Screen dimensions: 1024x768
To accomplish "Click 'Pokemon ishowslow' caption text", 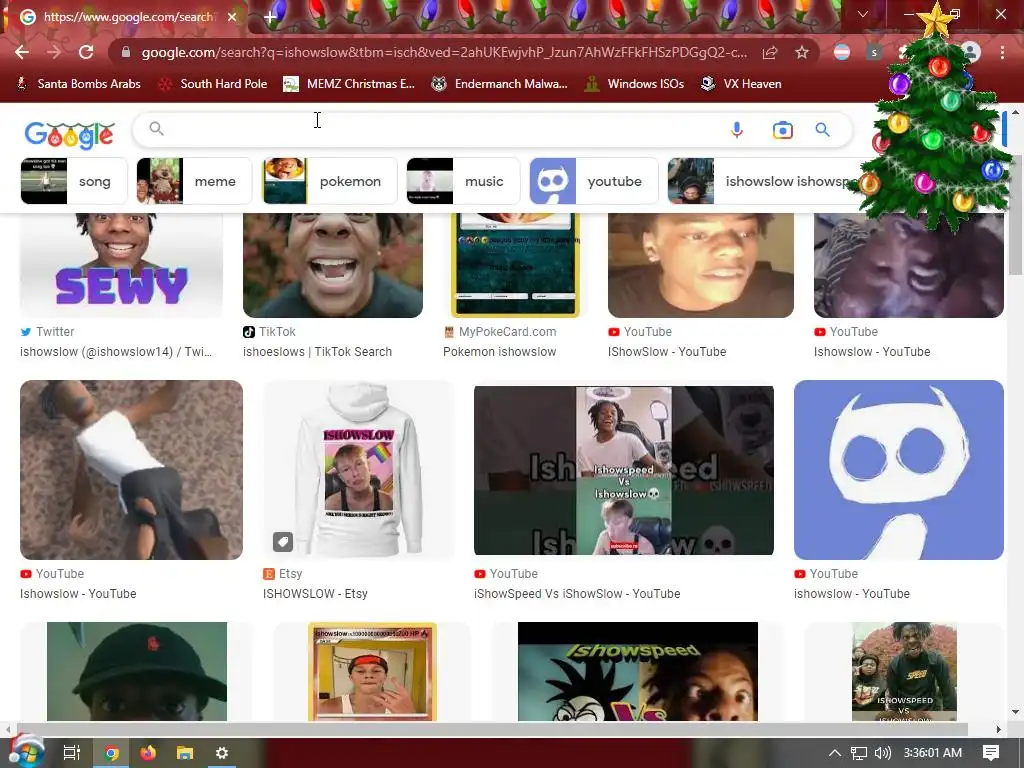I will pos(500,351).
